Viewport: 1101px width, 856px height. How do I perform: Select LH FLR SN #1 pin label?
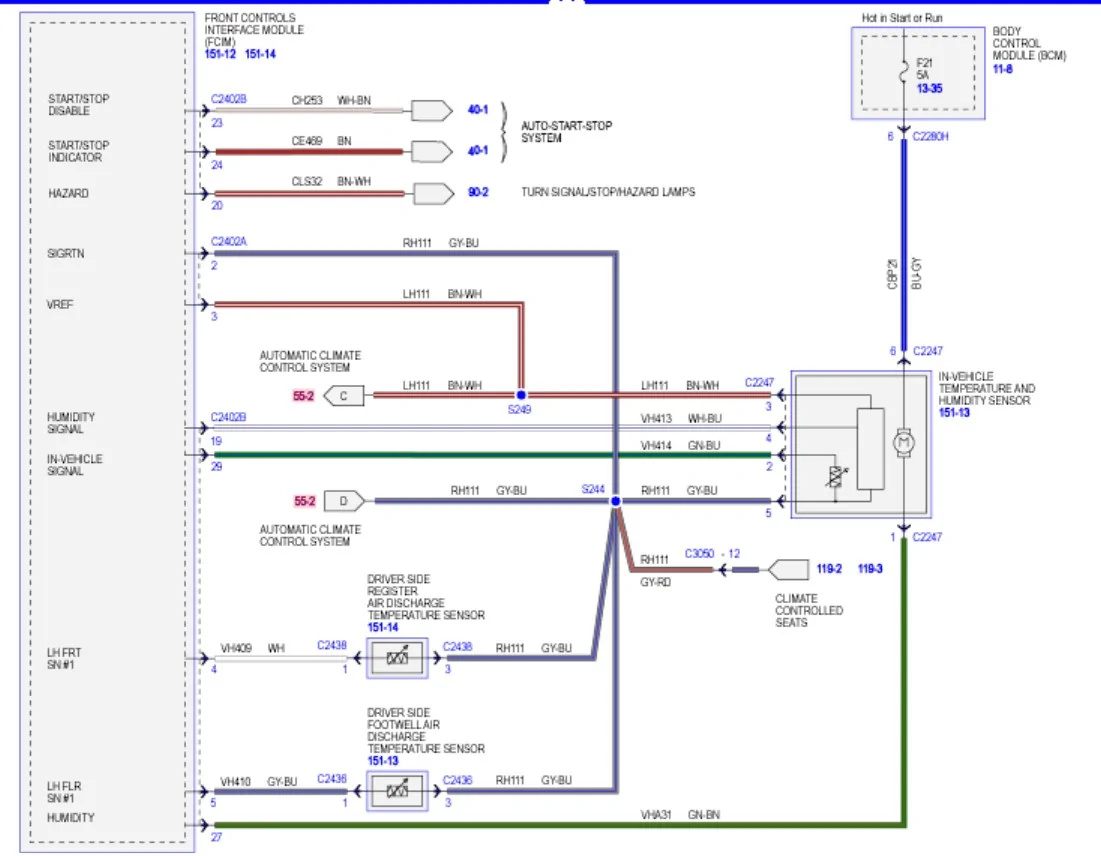coord(64,792)
